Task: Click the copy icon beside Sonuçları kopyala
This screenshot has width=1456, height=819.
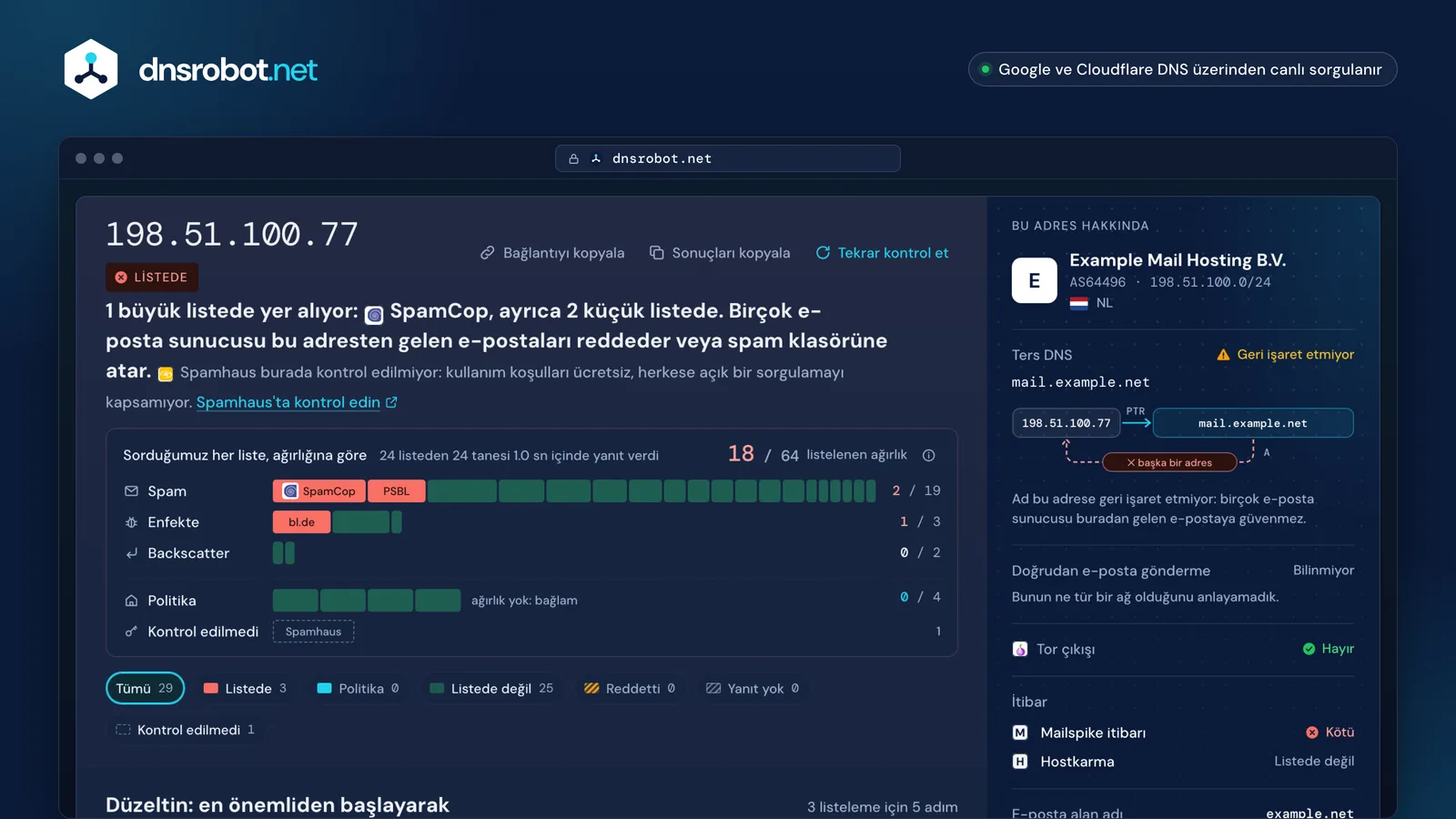Action: tap(656, 253)
